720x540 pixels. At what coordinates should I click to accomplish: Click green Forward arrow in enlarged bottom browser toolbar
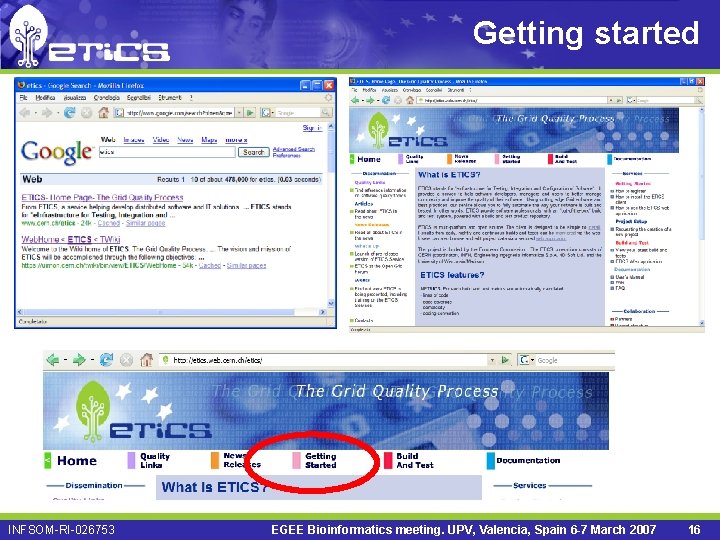click(79, 360)
